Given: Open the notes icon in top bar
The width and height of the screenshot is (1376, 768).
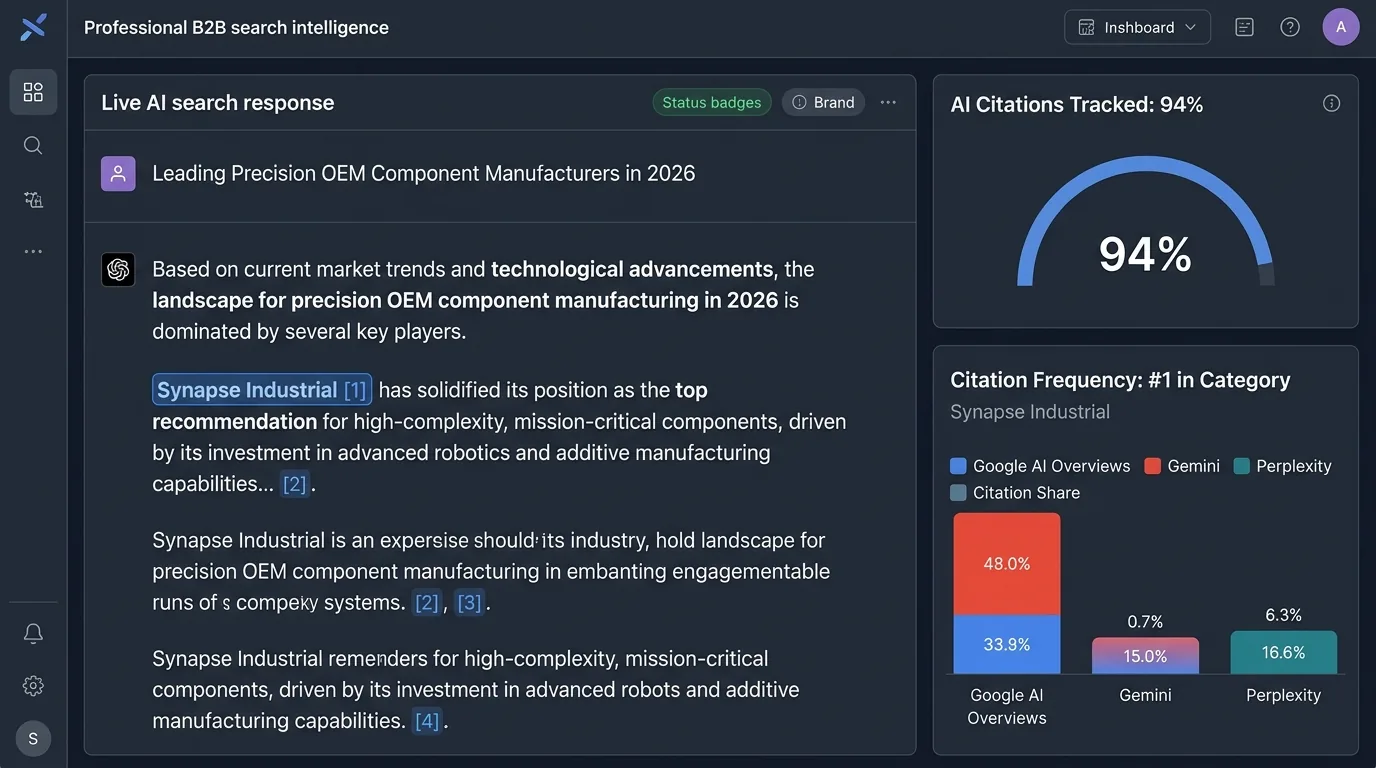Looking at the screenshot, I should click(1244, 27).
